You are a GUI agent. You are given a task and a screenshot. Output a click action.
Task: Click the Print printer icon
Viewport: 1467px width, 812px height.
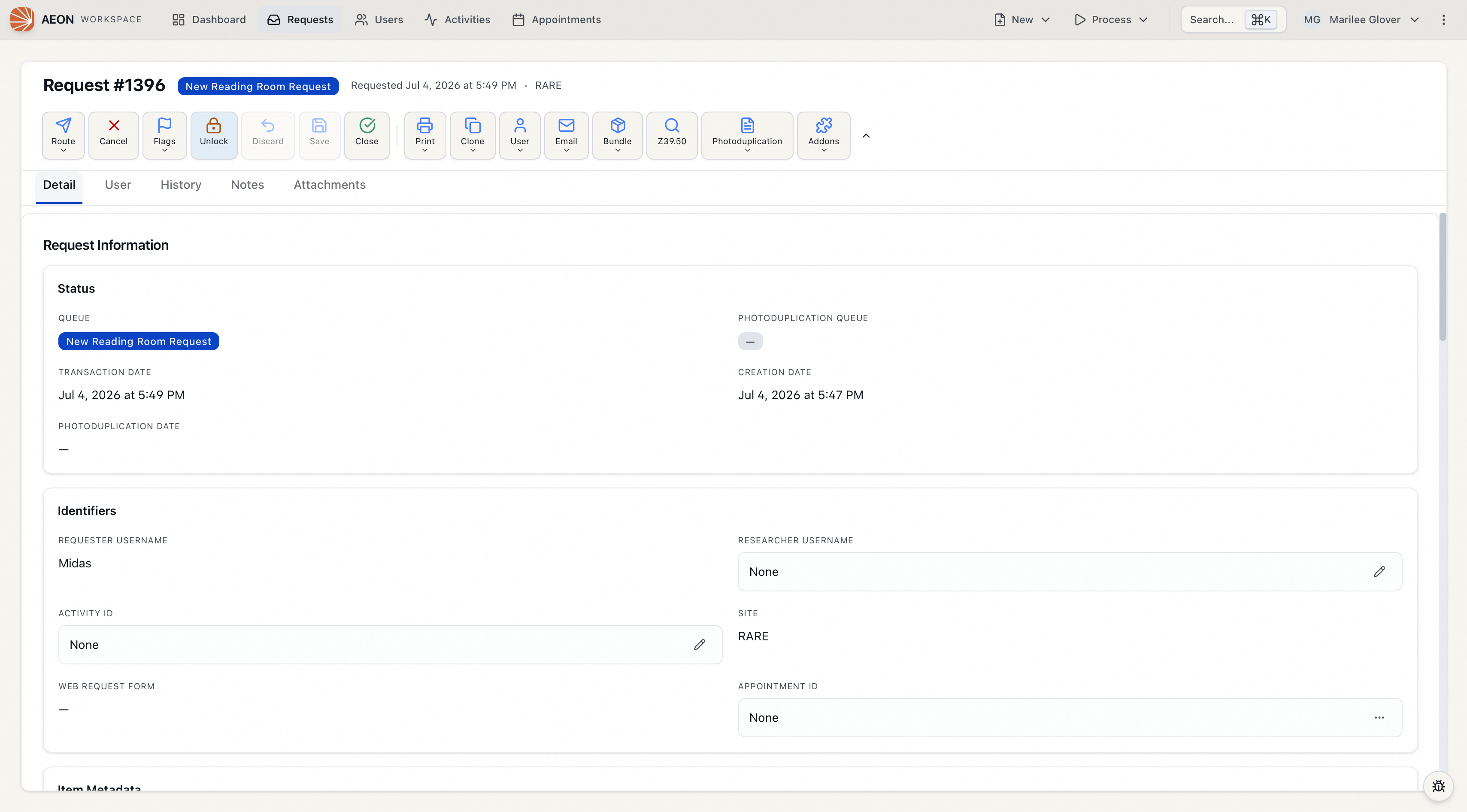(x=425, y=125)
